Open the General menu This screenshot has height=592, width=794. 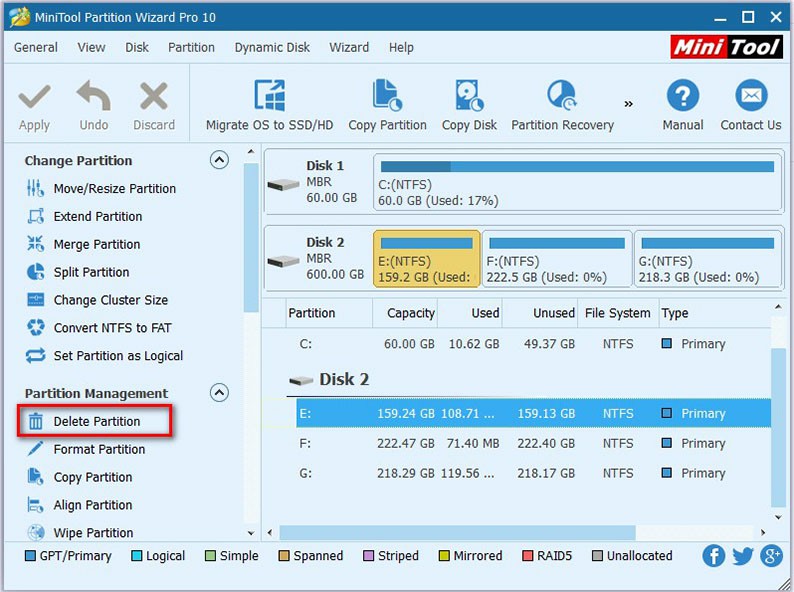click(35, 47)
